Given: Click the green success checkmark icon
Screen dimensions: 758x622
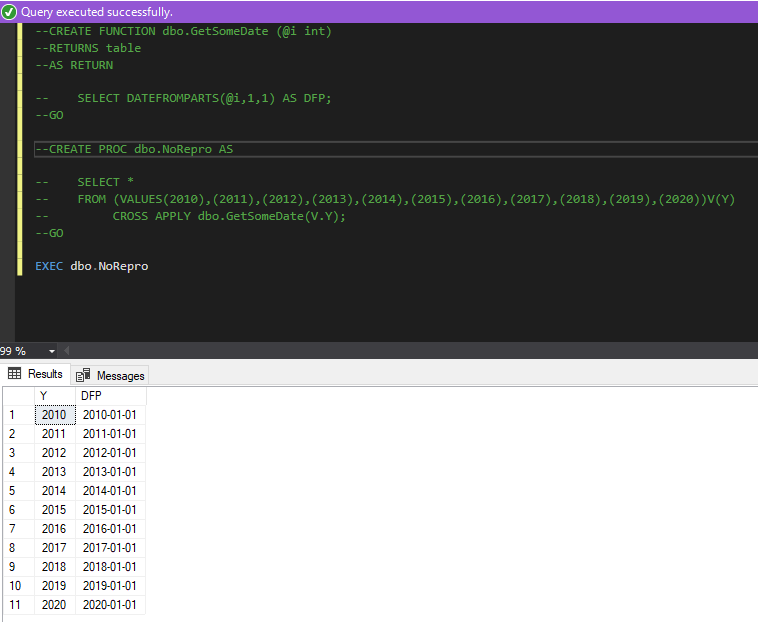Looking at the screenshot, I should click(9, 12).
